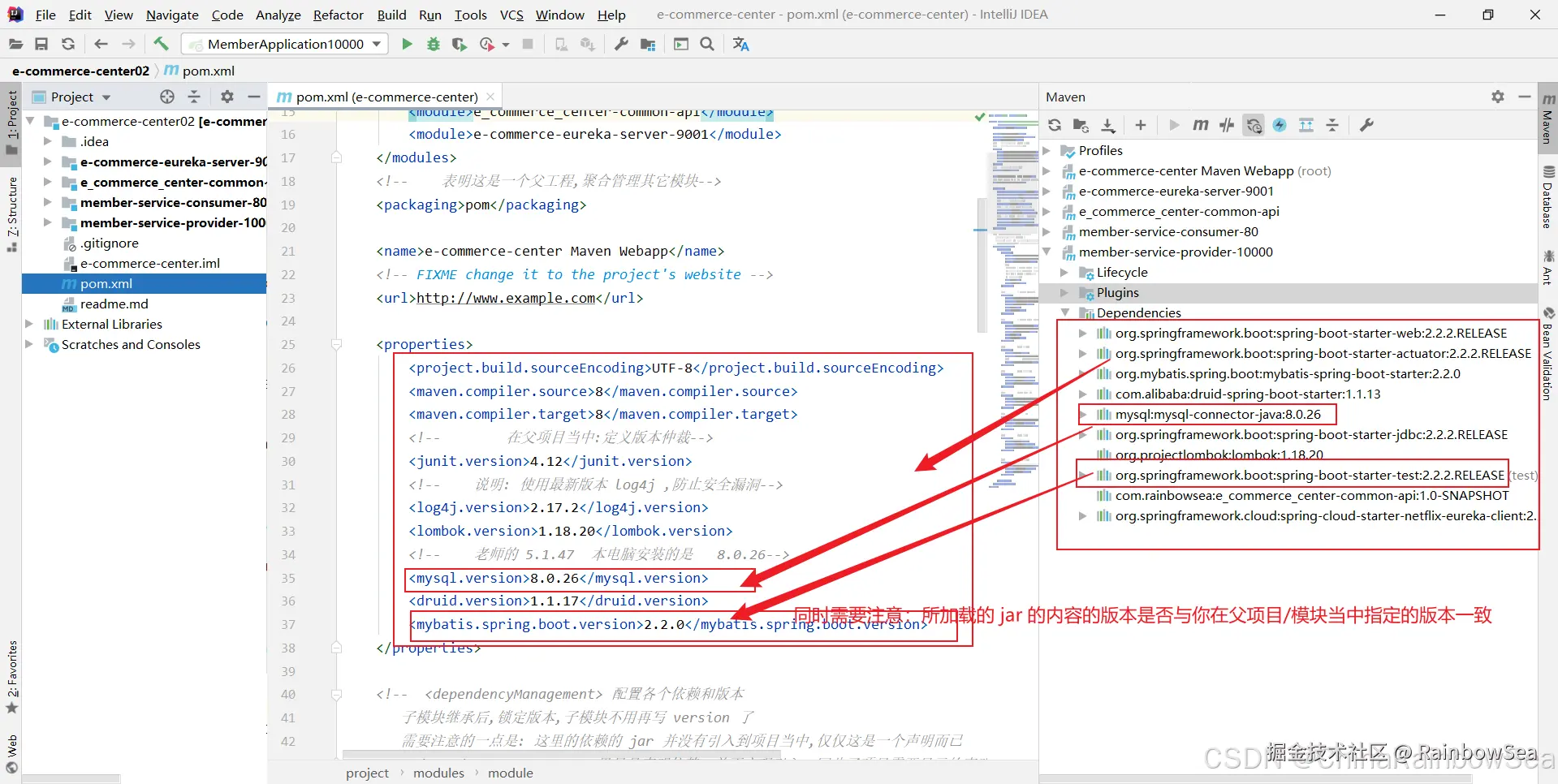Run MemberApplication10000 with the green play icon
Viewport: 1558px width, 784px height.
click(x=407, y=44)
